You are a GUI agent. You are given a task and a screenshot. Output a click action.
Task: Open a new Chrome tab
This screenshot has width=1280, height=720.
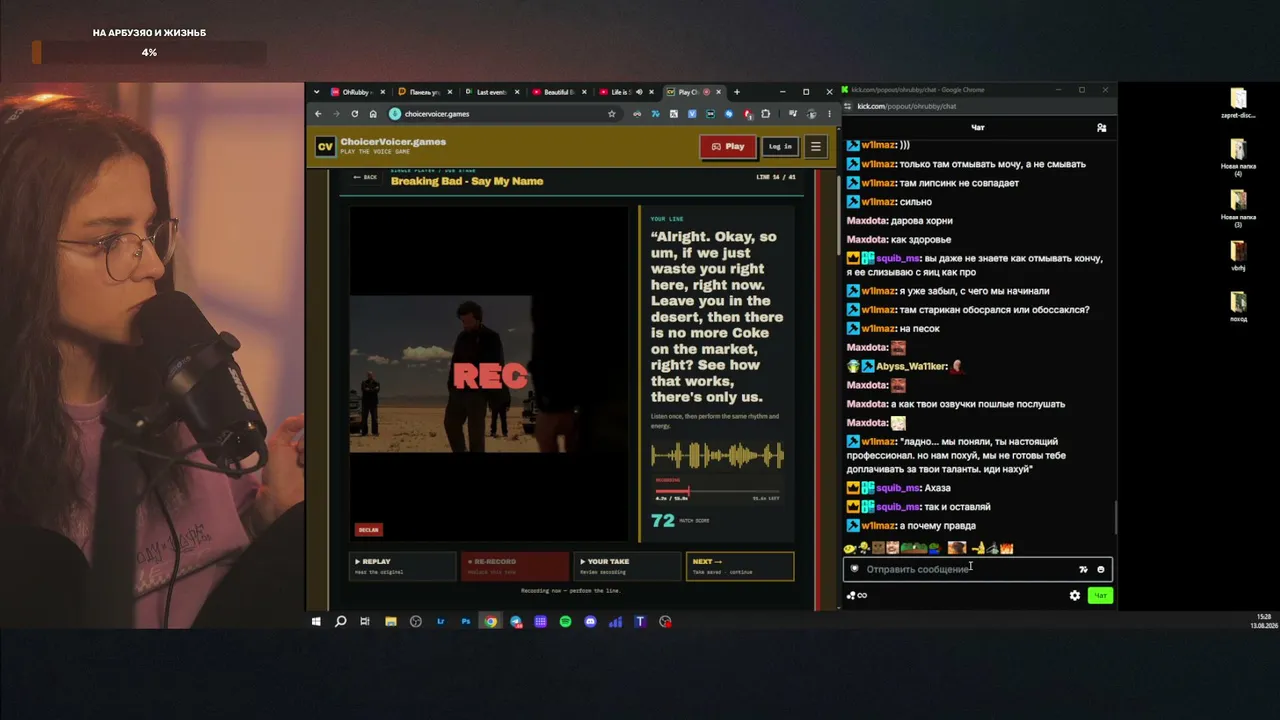[x=737, y=92]
